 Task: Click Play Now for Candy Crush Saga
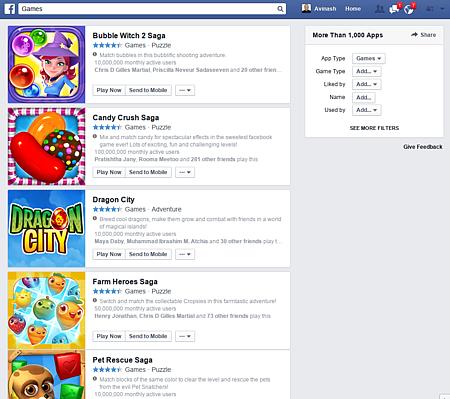pyautogui.click(x=109, y=172)
